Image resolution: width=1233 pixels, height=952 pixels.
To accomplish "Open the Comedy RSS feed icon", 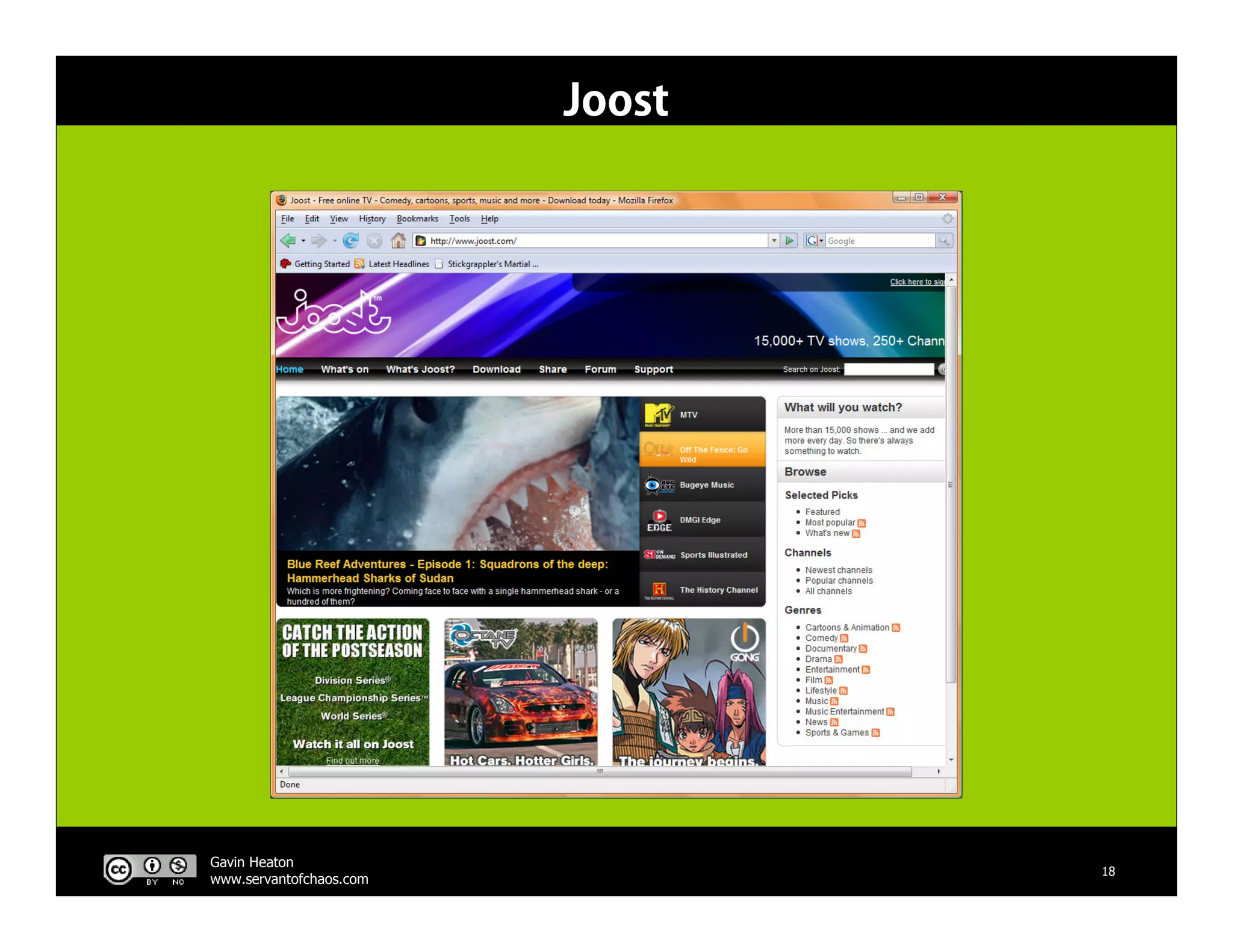I will pos(844,638).
